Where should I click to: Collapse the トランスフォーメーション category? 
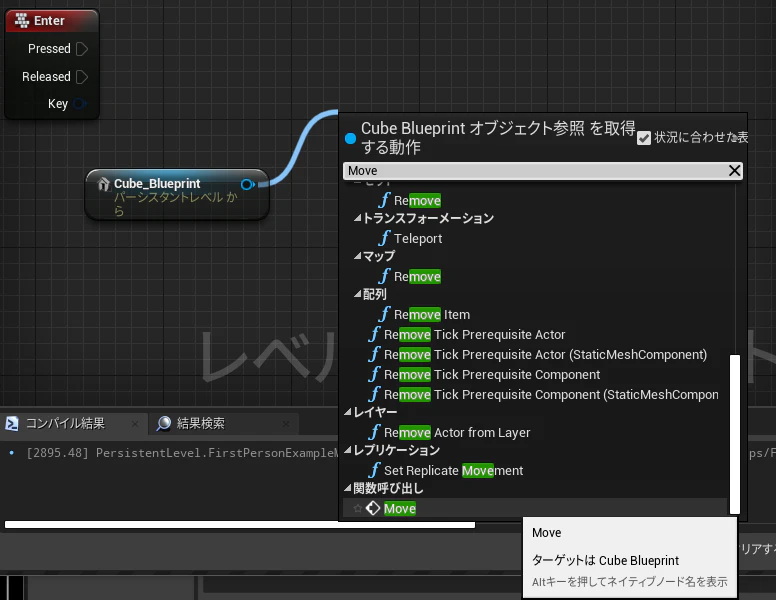coord(357,218)
